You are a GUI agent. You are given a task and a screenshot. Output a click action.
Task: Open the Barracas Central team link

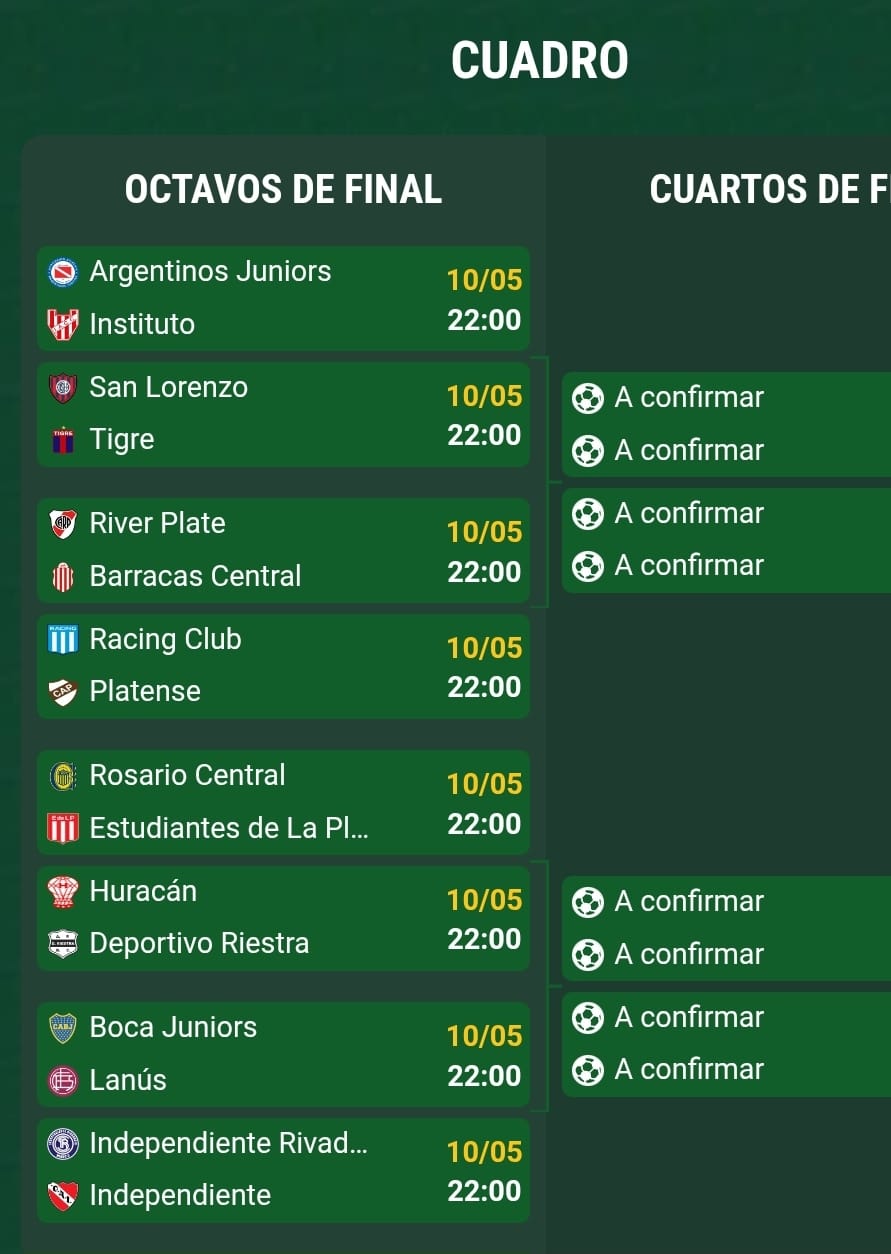pyautogui.click(x=195, y=576)
